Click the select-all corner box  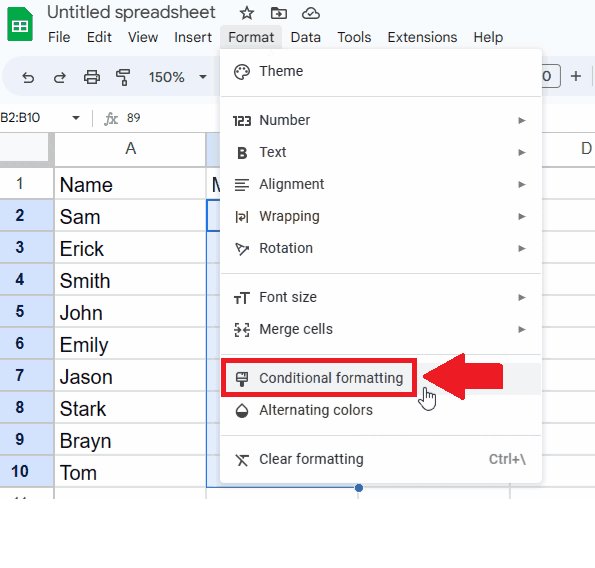[24, 147]
